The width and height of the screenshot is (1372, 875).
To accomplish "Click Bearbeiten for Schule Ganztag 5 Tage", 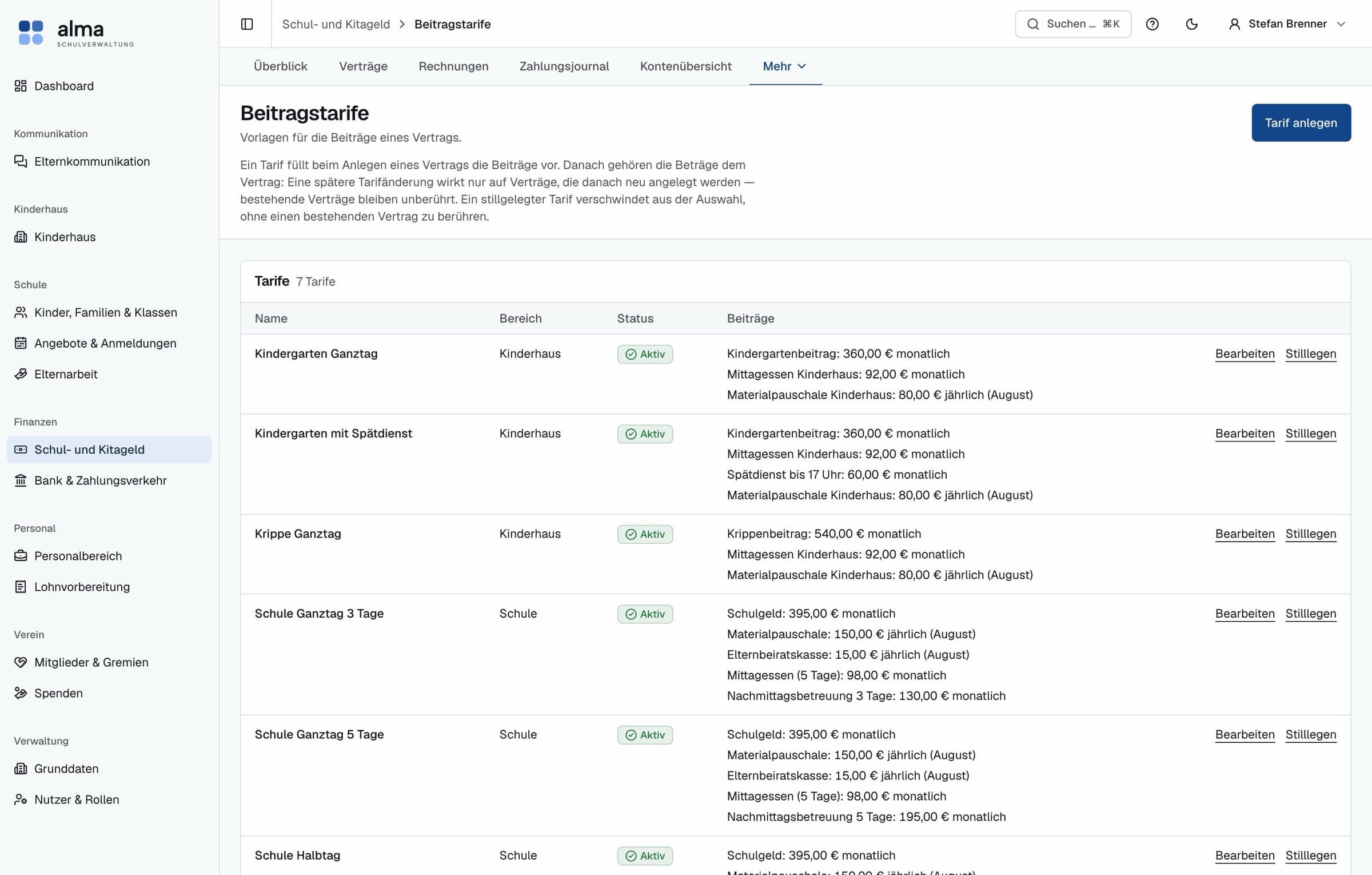I will 1245,735.
